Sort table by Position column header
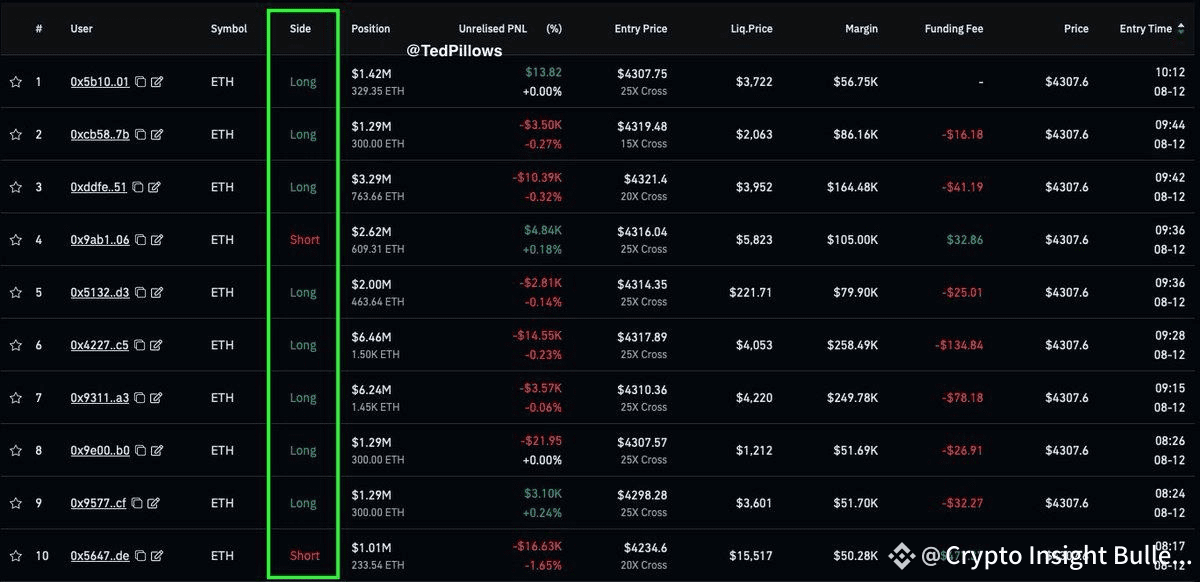Image resolution: width=1200 pixels, height=582 pixels. (x=371, y=29)
